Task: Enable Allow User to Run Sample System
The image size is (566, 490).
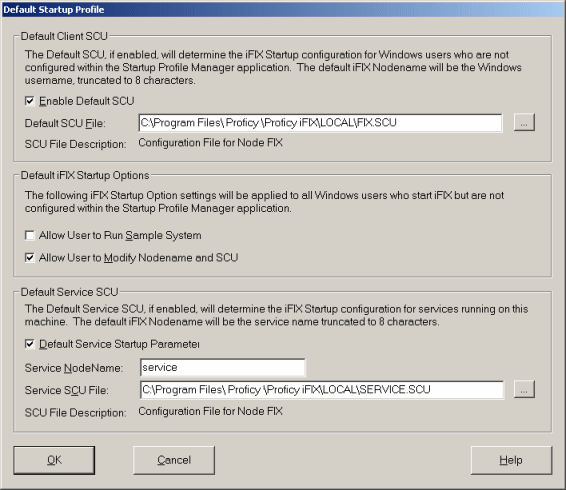Action: tap(30, 235)
